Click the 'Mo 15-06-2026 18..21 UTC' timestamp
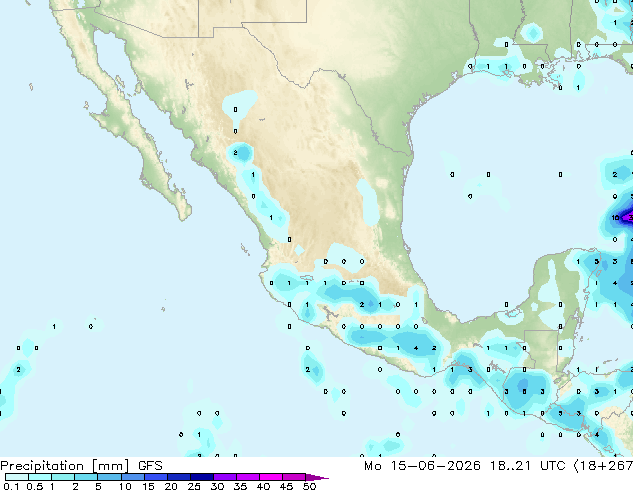 [464, 466]
